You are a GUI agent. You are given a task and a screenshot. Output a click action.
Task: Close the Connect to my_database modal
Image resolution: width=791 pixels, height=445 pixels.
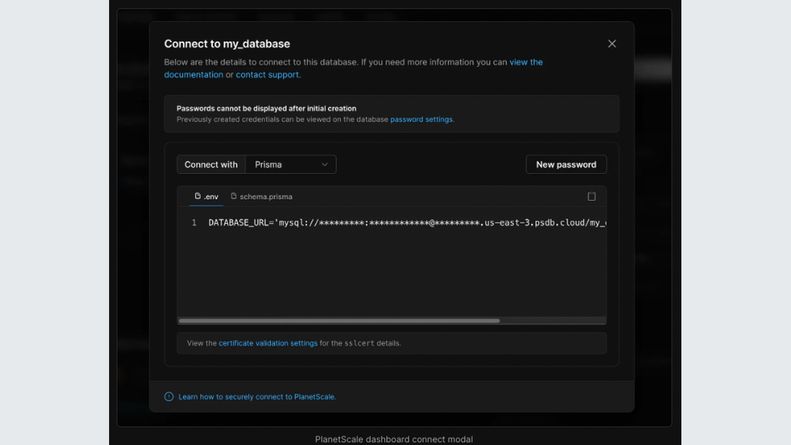[x=611, y=44]
